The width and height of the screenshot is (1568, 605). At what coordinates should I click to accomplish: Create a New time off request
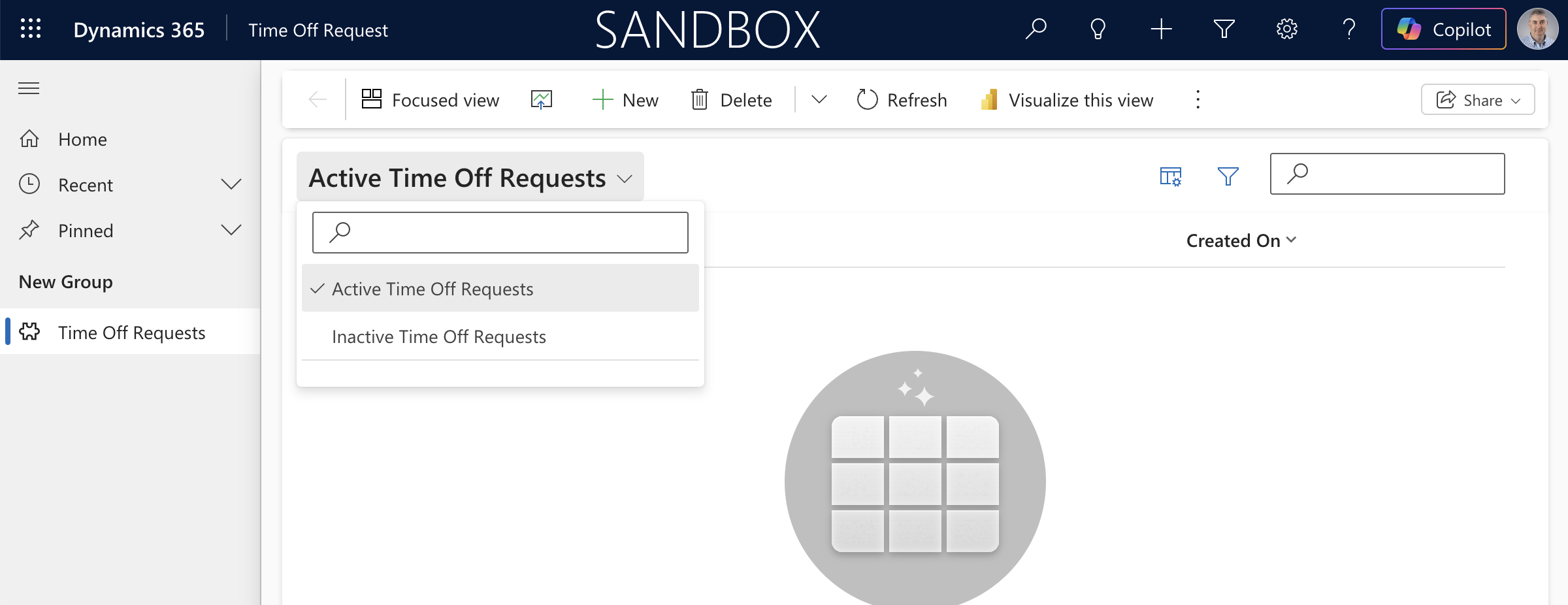[625, 100]
